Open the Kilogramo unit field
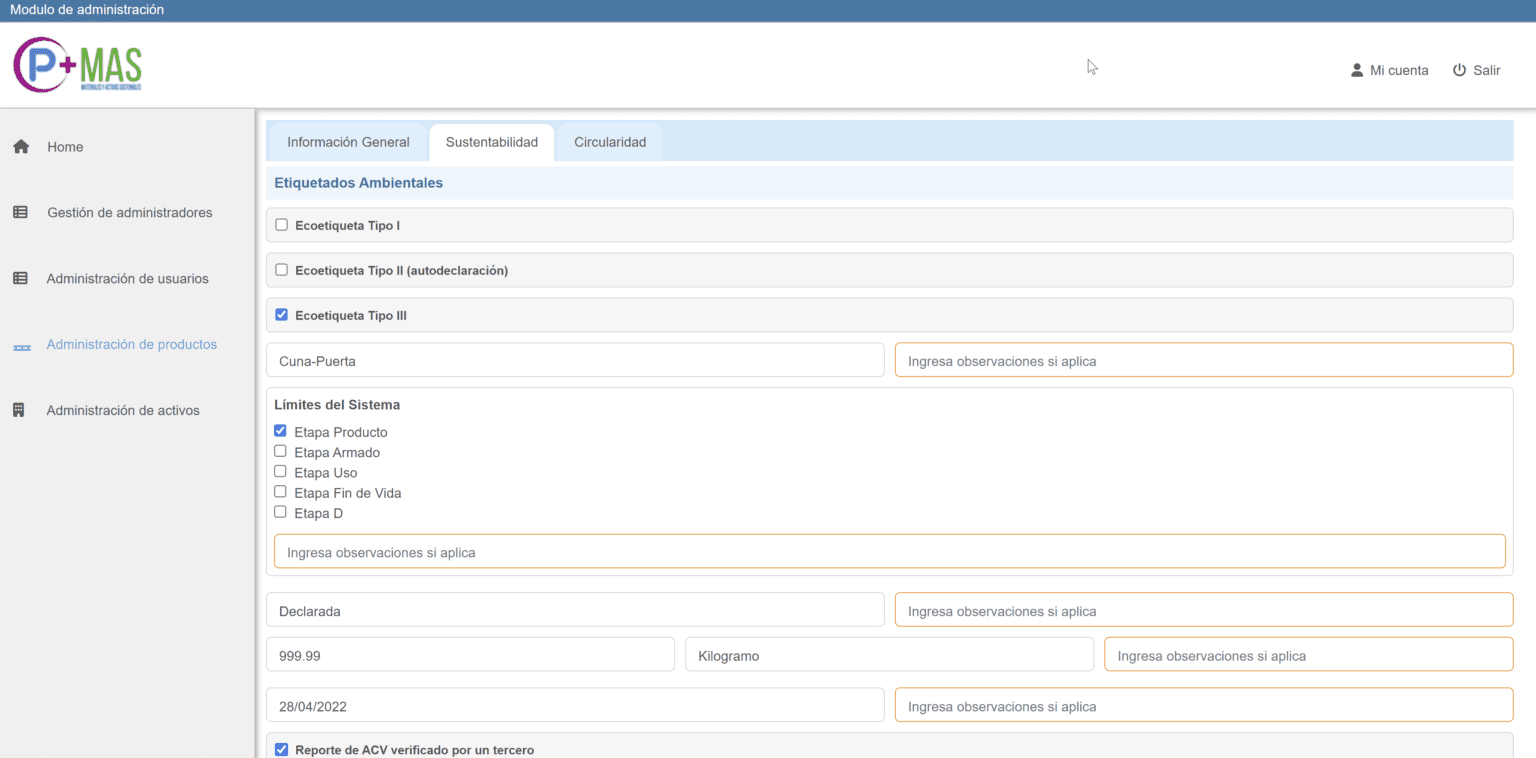The height and width of the screenshot is (758, 1536). click(x=889, y=656)
